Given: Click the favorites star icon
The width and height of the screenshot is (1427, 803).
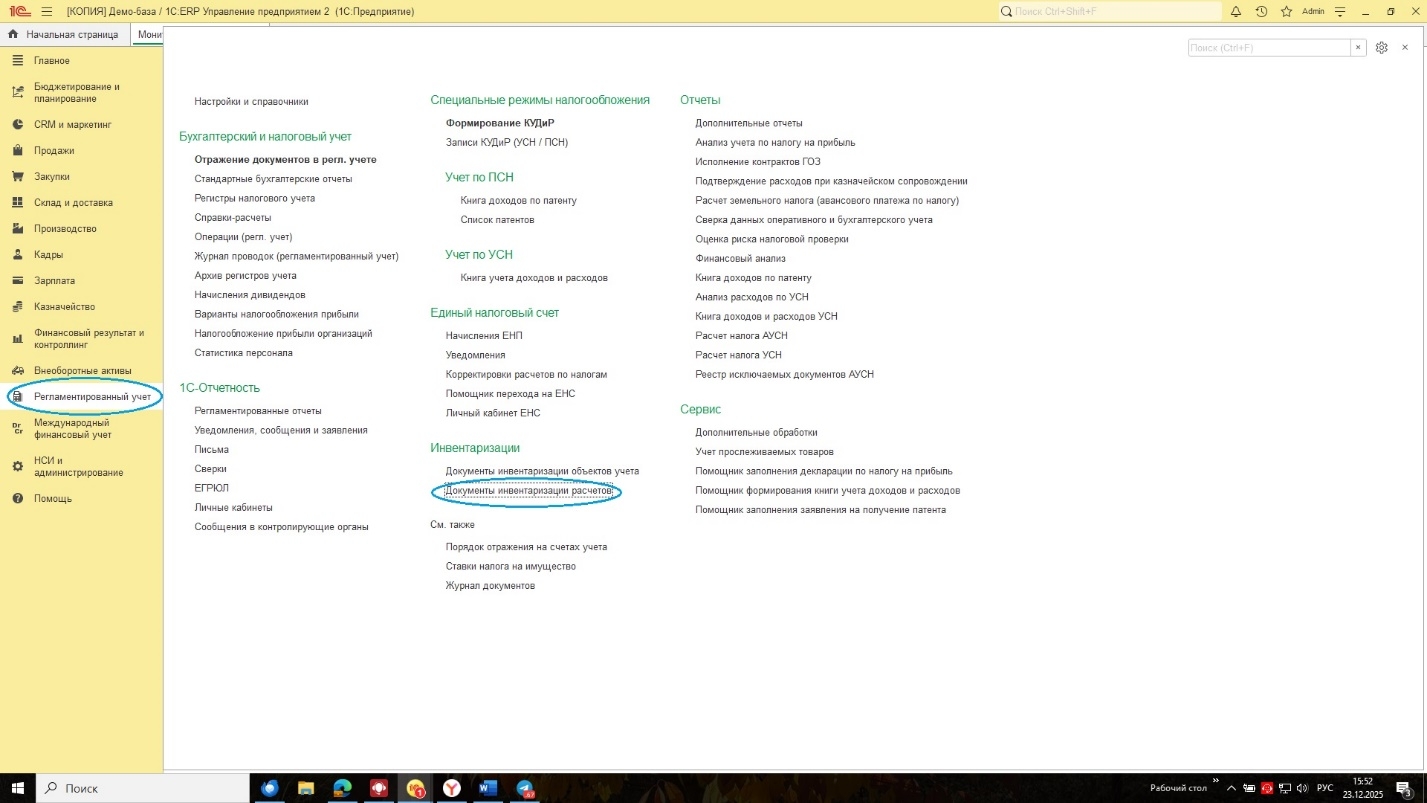Looking at the screenshot, I should (x=1286, y=12).
